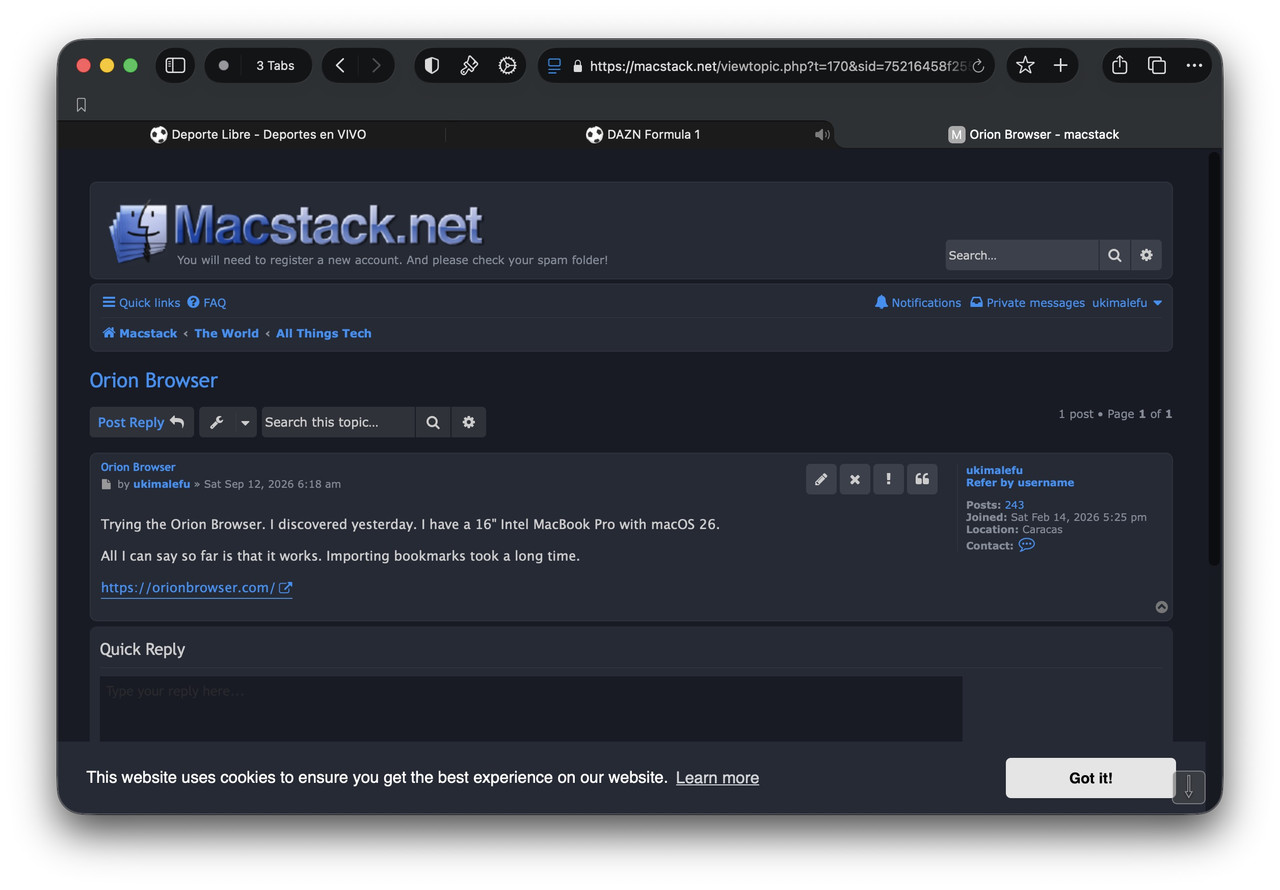Click the Got it! button
Image resolution: width=1280 pixels, height=890 pixels.
click(1090, 778)
